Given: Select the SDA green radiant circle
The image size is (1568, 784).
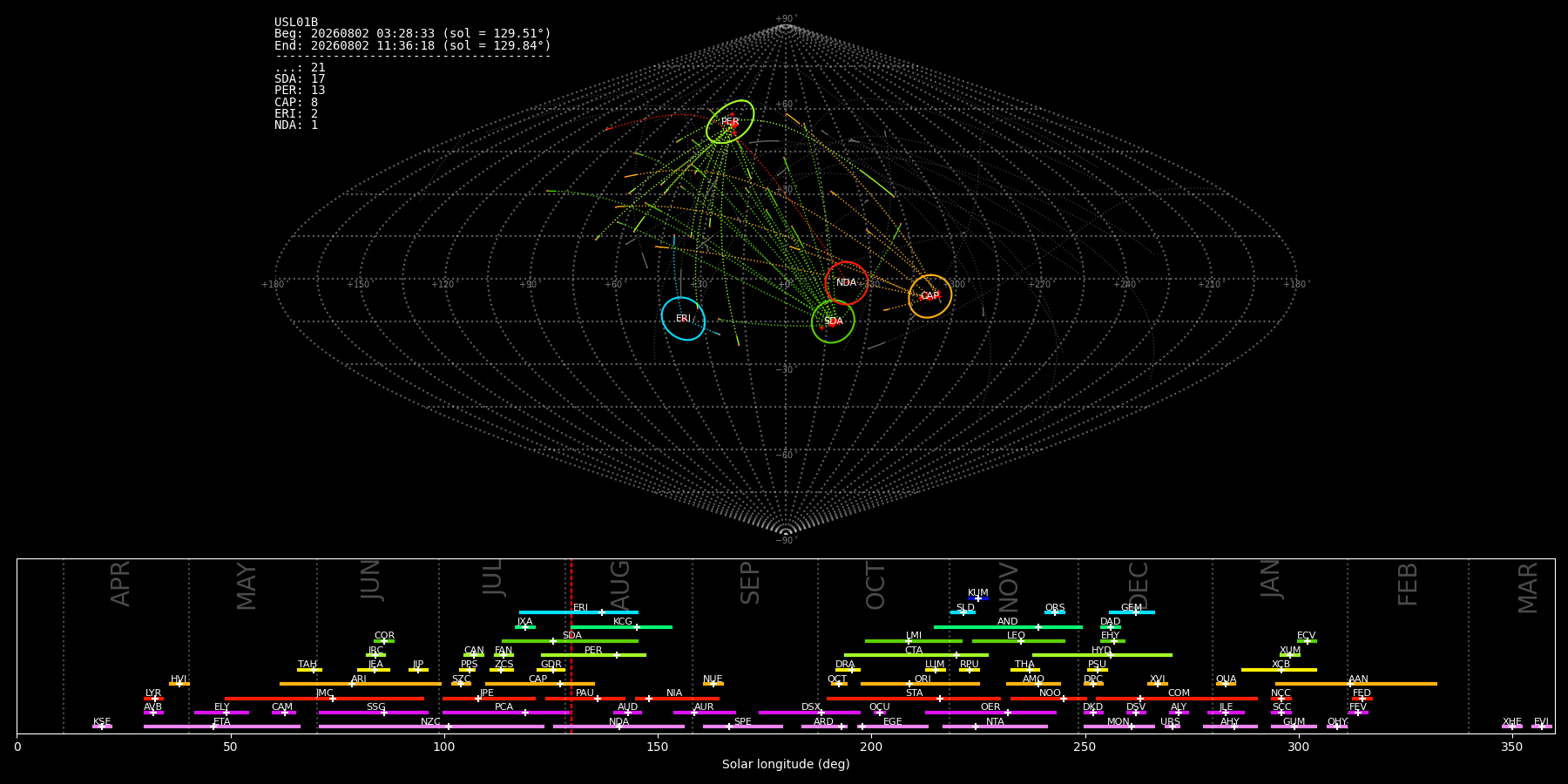Looking at the screenshot, I should coord(833,321).
